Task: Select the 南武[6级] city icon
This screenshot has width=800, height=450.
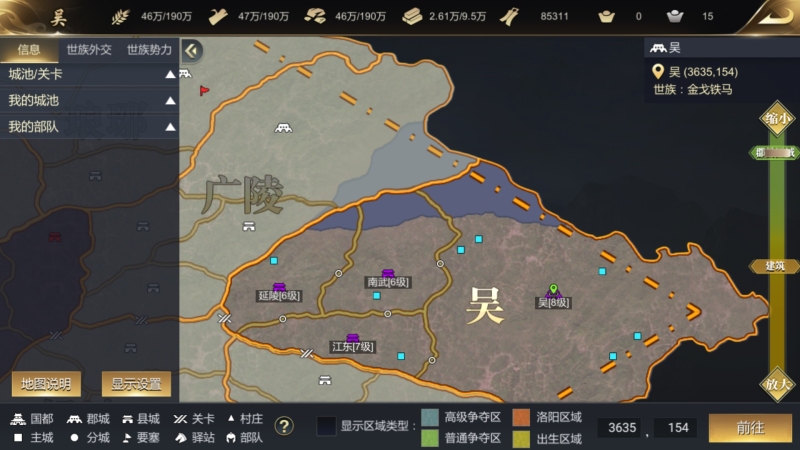Action: pos(388,274)
